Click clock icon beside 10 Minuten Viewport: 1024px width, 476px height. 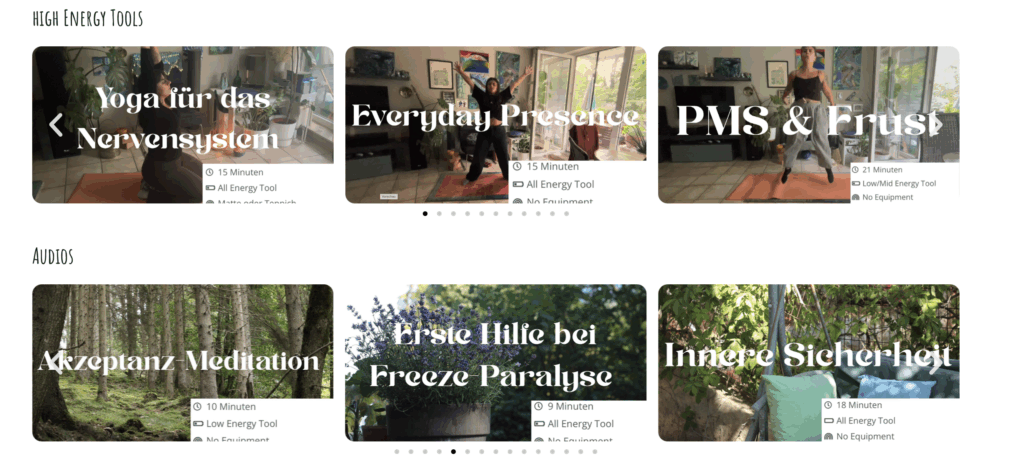click(198, 406)
